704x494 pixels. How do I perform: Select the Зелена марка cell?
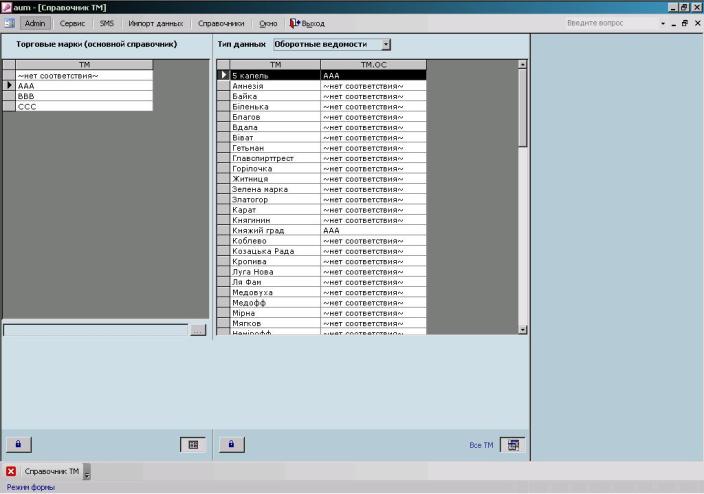(275, 189)
